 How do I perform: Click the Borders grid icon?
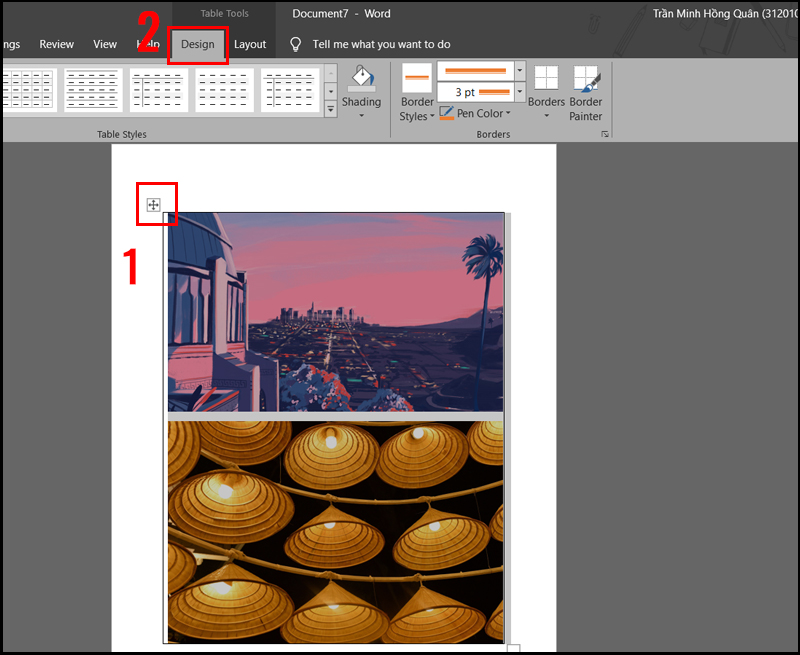pyautogui.click(x=546, y=78)
